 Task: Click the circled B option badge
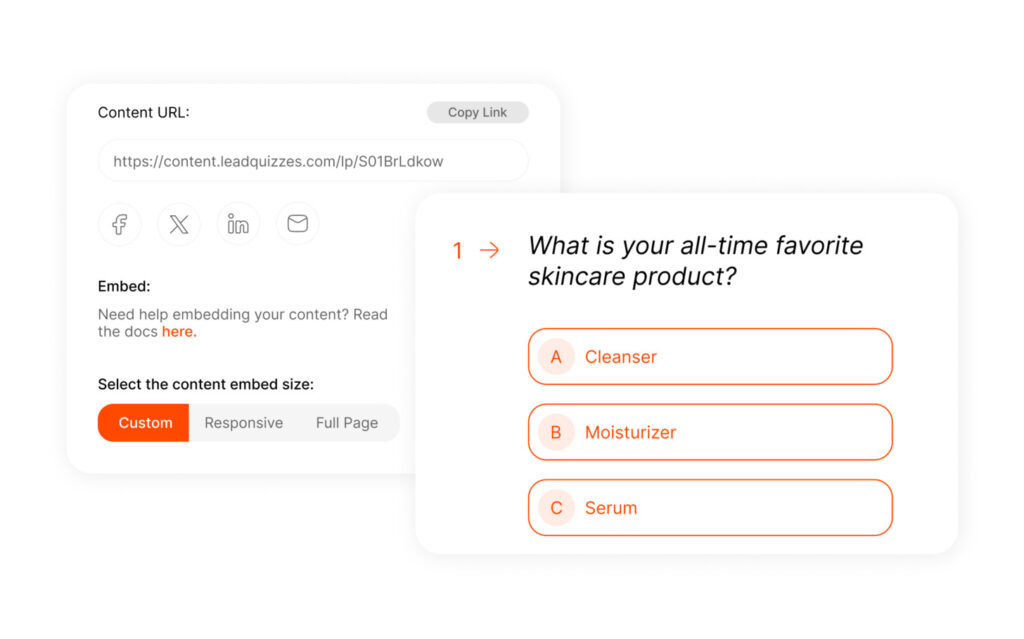pos(555,432)
